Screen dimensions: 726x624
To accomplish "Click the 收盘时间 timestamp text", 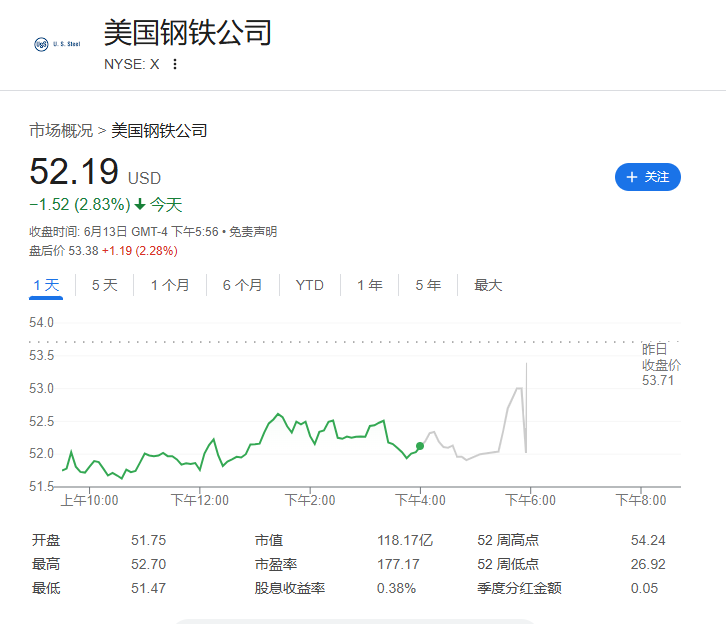I will [124, 231].
